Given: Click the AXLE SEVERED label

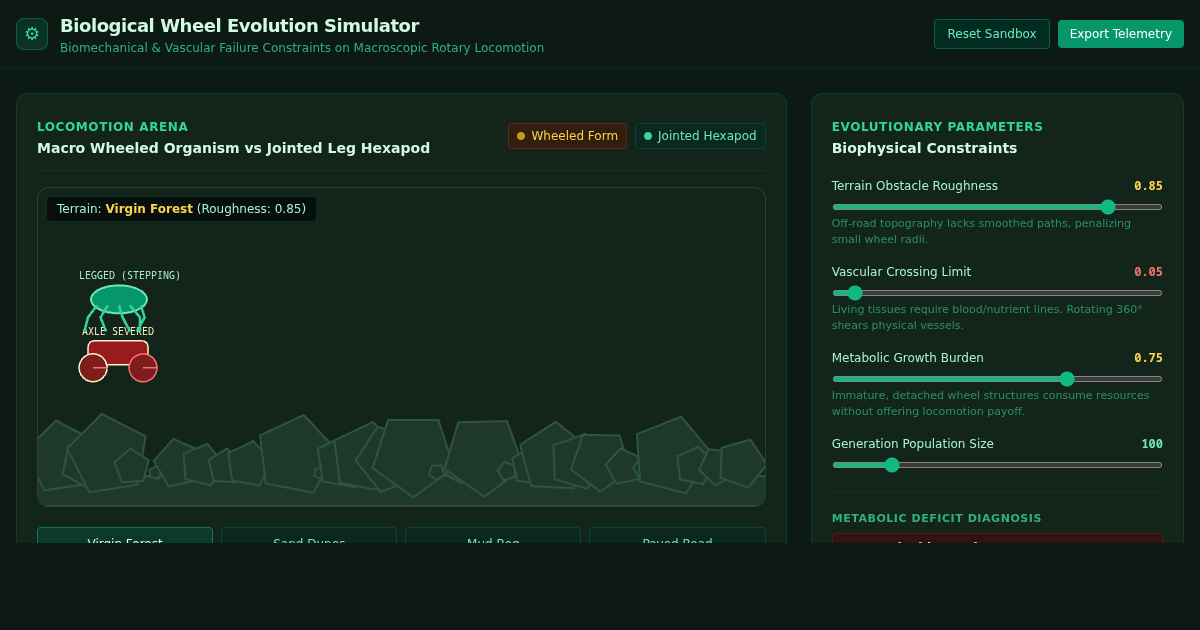Looking at the screenshot, I should (118, 332).
